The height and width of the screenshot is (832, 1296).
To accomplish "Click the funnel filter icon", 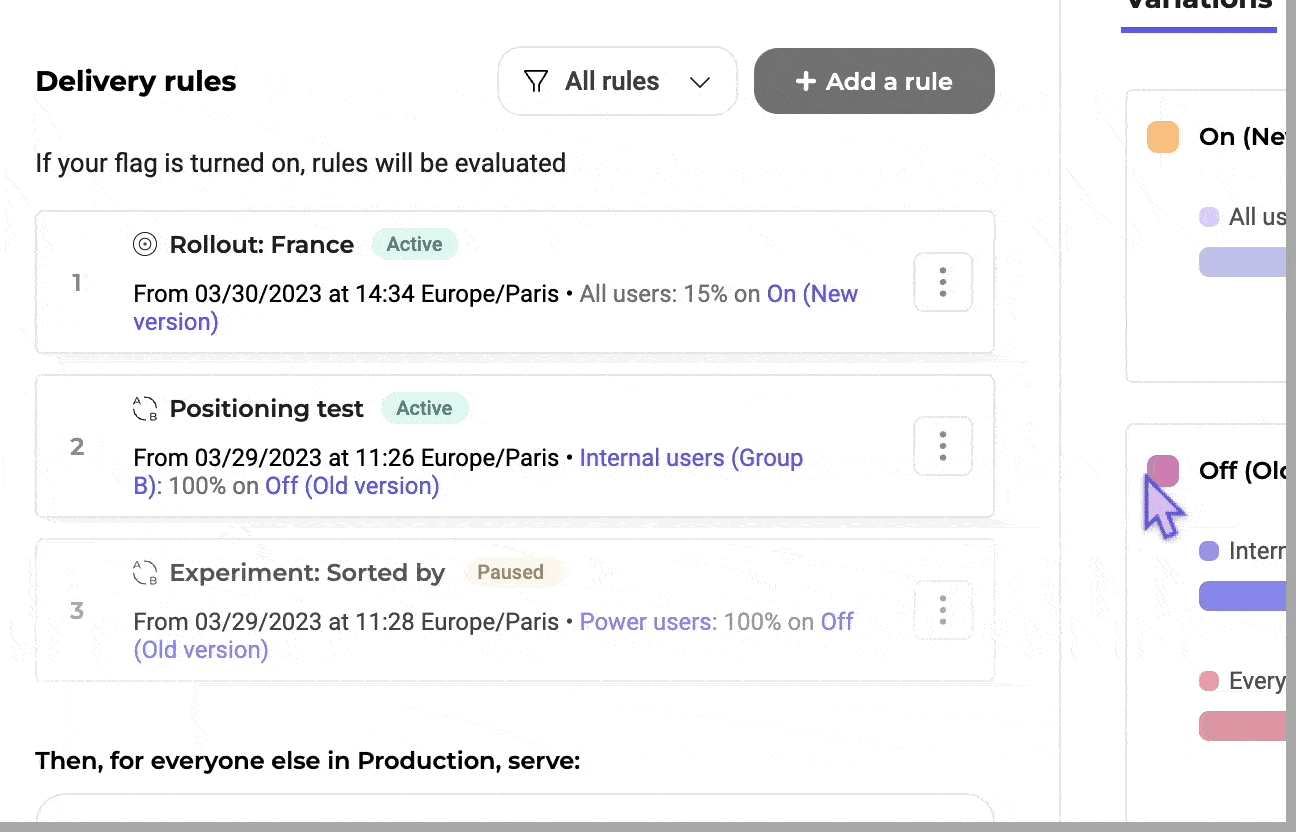I will point(536,81).
